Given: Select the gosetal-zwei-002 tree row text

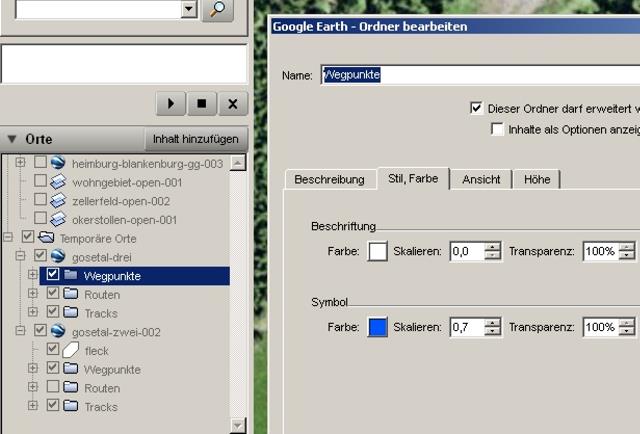Looking at the screenshot, I should (x=116, y=332).
